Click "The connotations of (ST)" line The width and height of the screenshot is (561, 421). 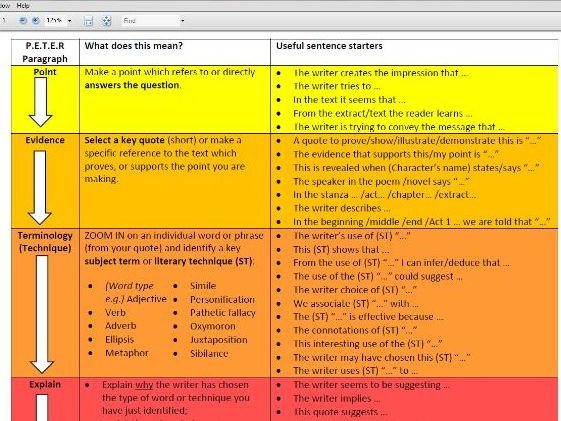coord(355,330)
